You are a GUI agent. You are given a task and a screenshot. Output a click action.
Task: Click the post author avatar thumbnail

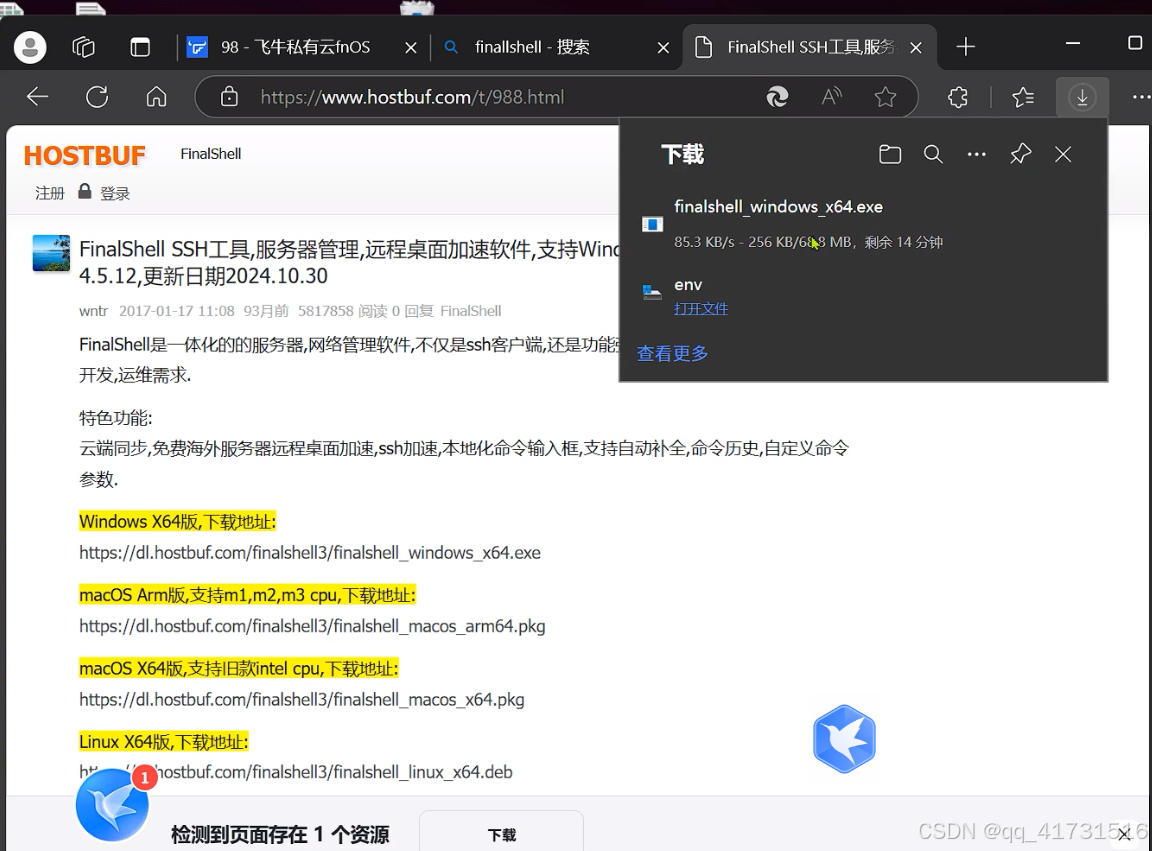pyautogui.click(x=51, y=254)
